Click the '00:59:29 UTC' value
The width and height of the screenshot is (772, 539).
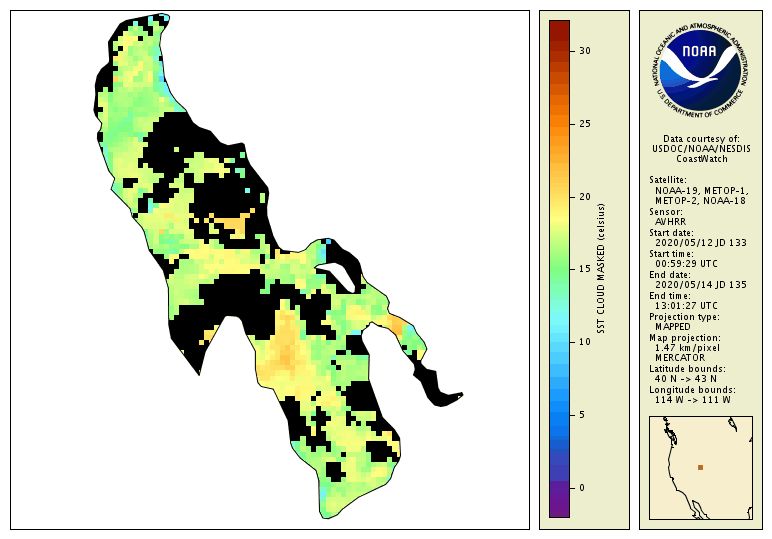(686, 264)
